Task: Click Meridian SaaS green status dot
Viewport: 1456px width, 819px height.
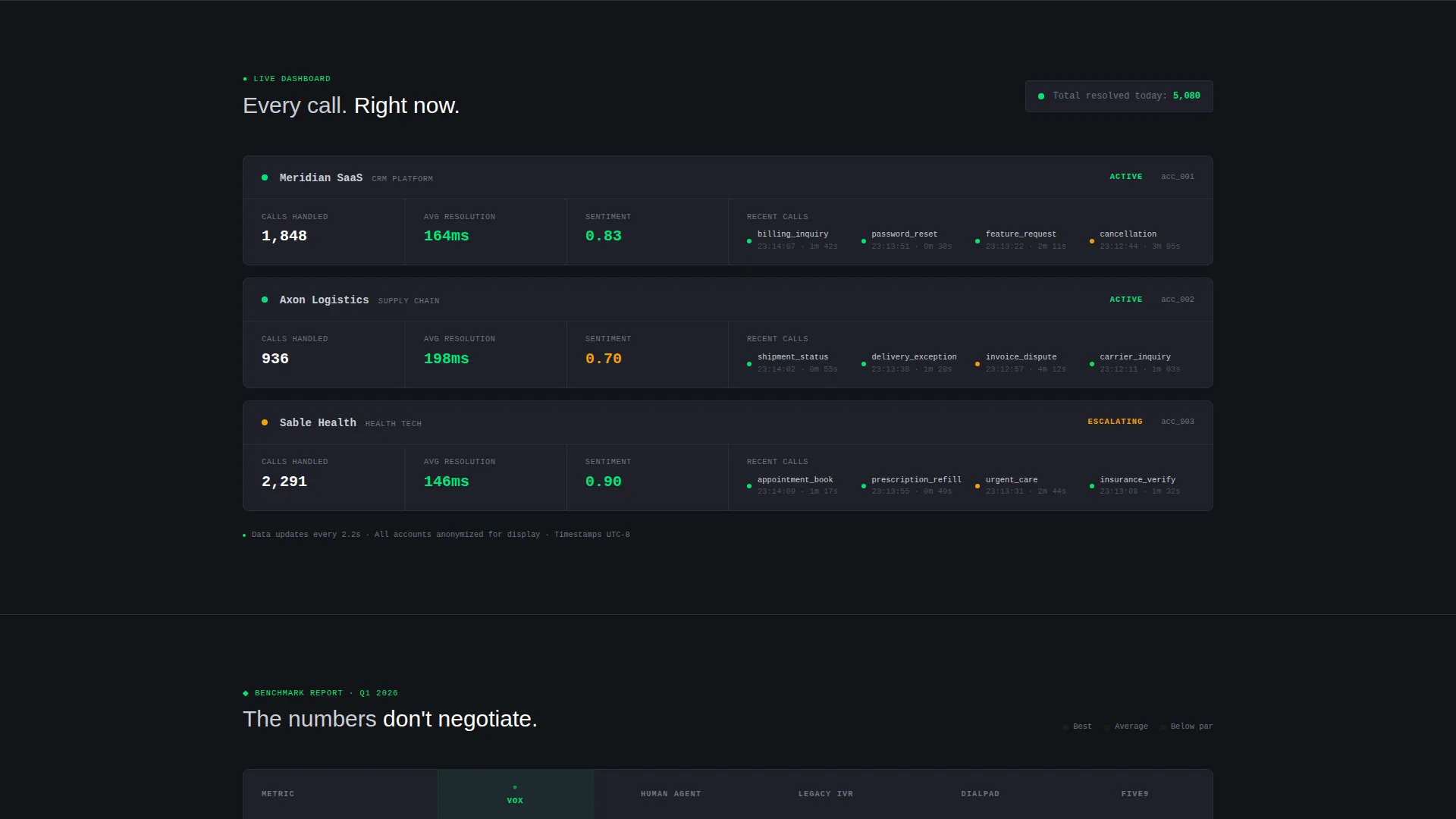Action: tap(265, 178)
